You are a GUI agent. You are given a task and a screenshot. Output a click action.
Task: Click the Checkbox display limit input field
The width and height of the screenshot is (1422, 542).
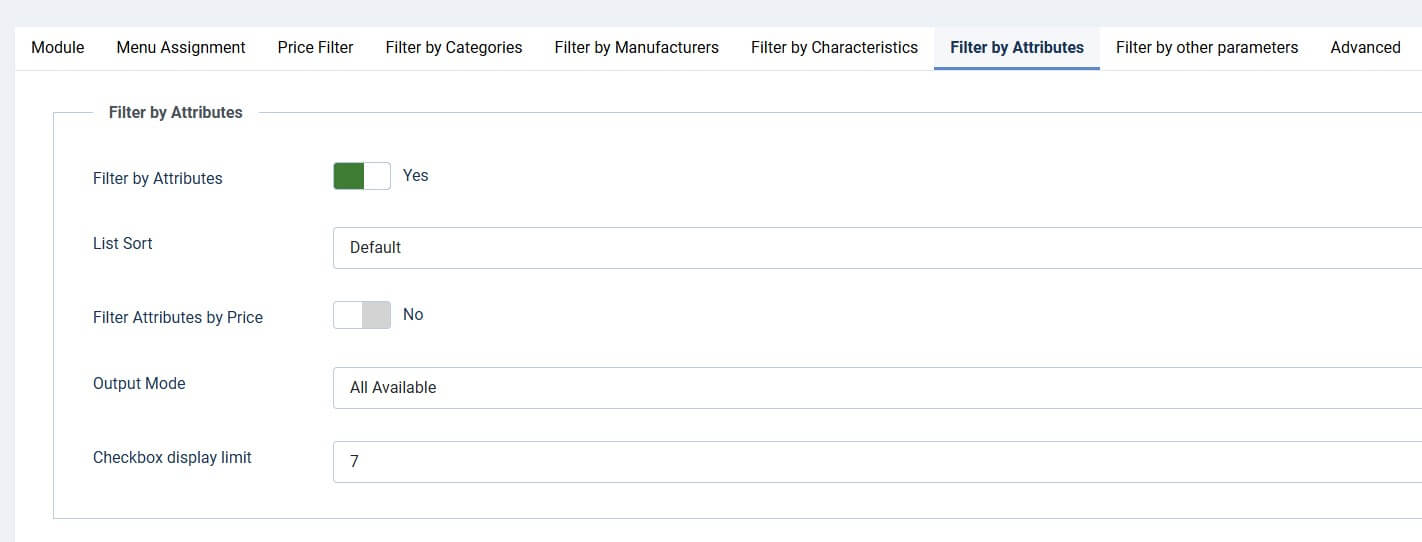click(876, 462)
